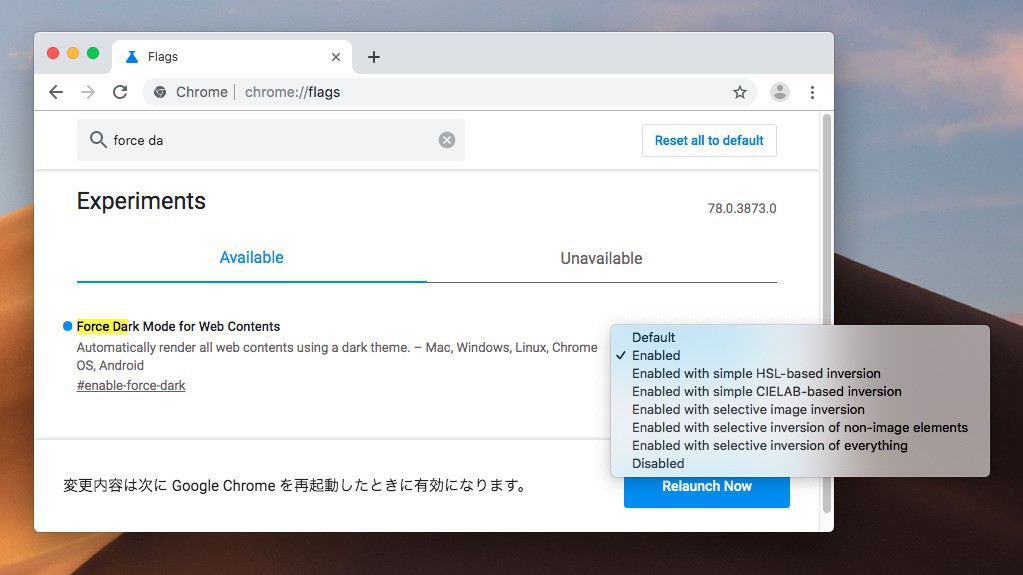The width and height of the screenshot is (1023, 575).
Task: Click the green maximize window button
Action: click(x=93, y=53)
